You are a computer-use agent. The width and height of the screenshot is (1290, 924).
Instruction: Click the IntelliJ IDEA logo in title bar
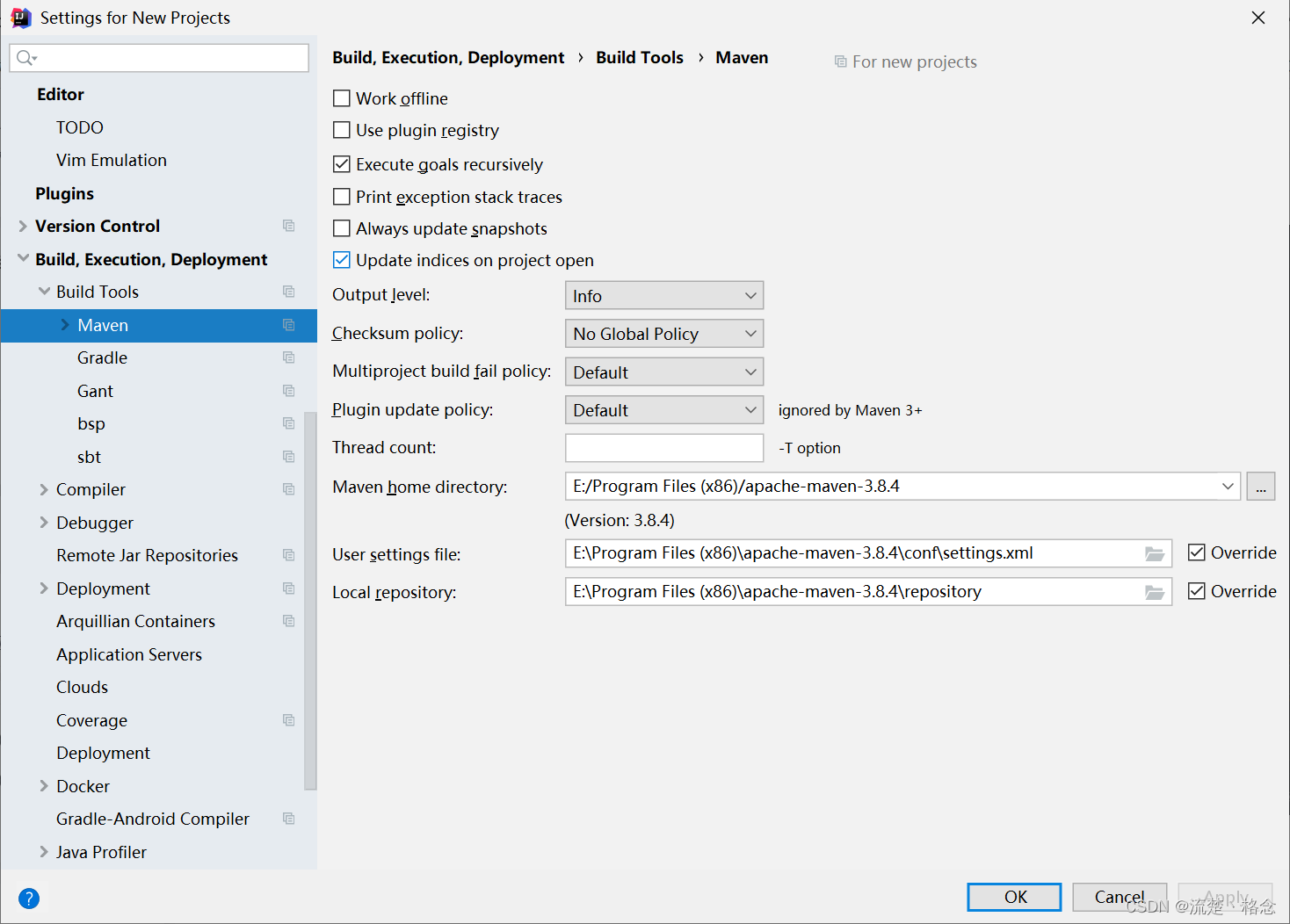click(x=21, y=18)
